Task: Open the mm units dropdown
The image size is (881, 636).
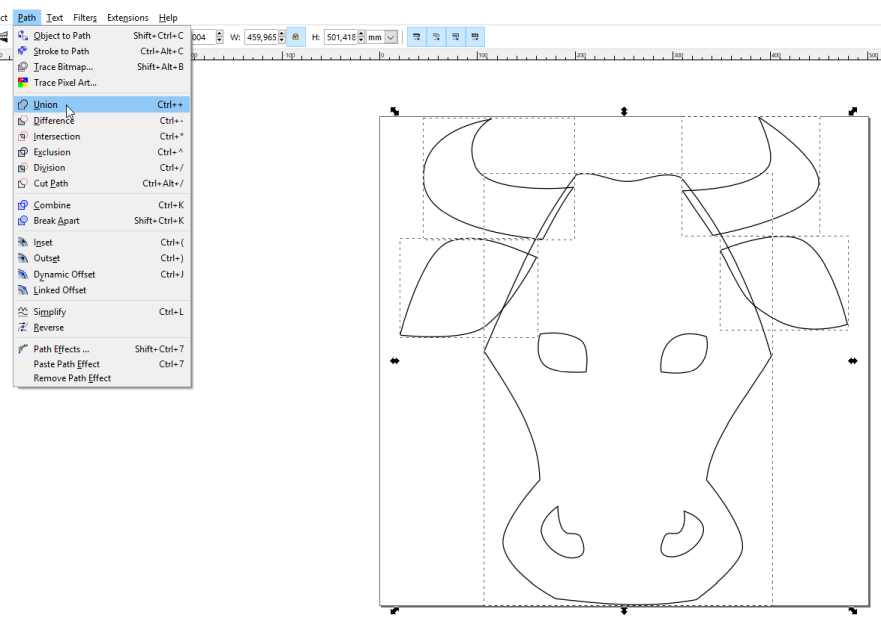Action: [x=391, y=37]
